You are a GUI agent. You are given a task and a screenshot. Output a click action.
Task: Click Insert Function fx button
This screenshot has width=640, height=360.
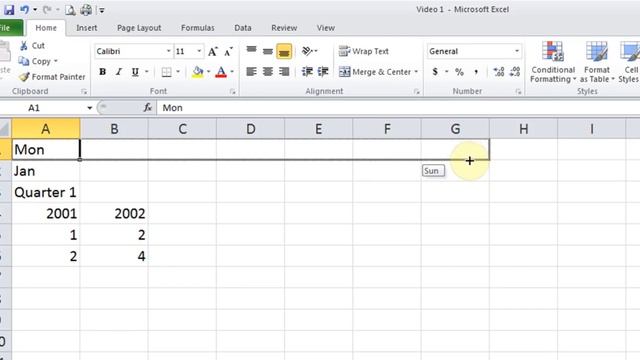pos(147,108)
